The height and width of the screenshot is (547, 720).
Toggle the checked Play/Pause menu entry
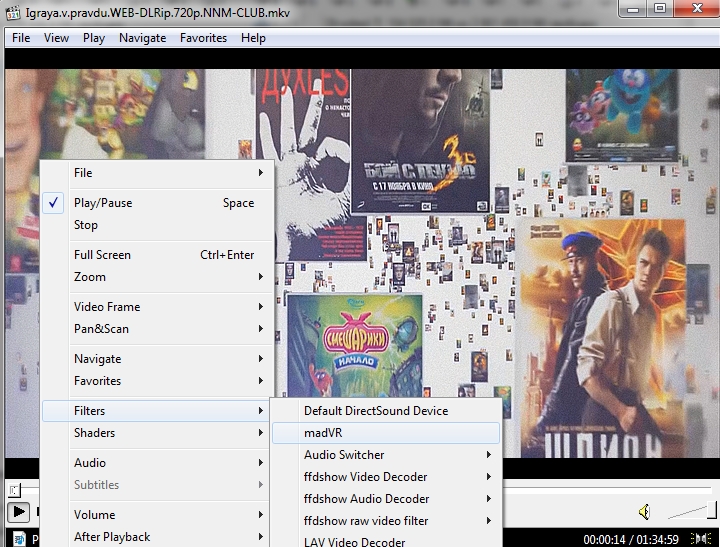click(102, 203)
